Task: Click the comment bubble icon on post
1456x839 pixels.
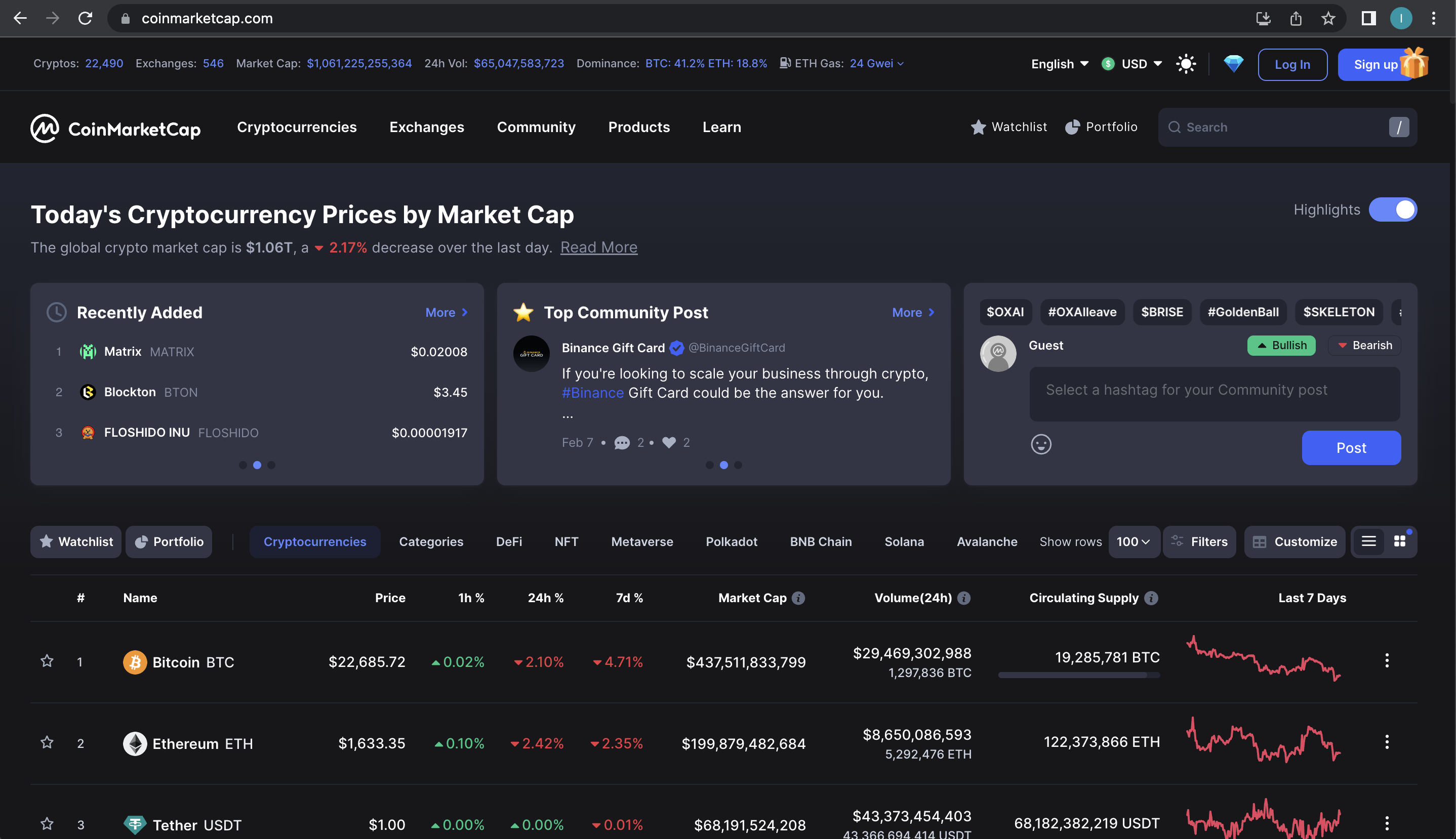Action: [621, 443]
